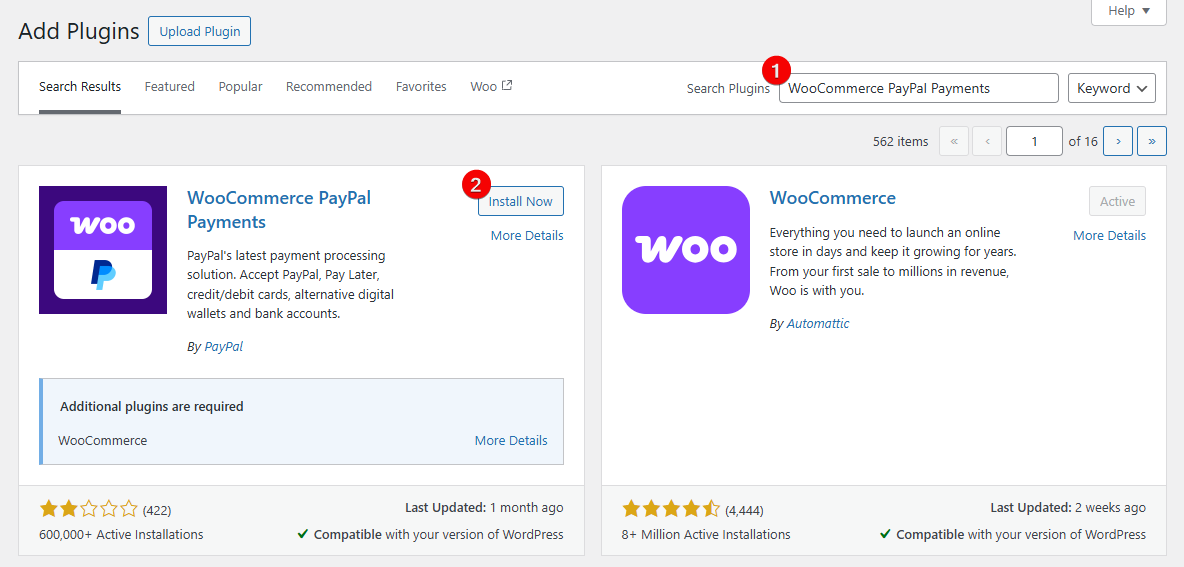
Task: Focus the Search Plugins text field
Action: [918, 88]
